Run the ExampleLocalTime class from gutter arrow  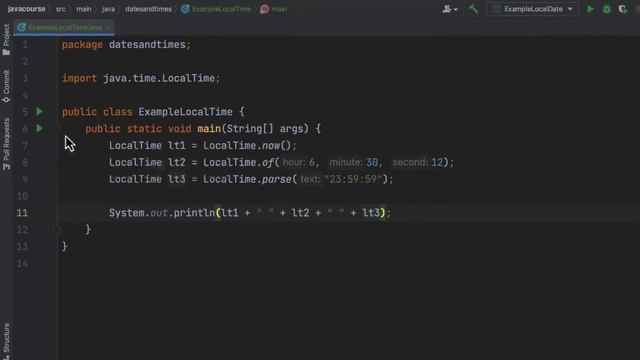pos(39,111)
